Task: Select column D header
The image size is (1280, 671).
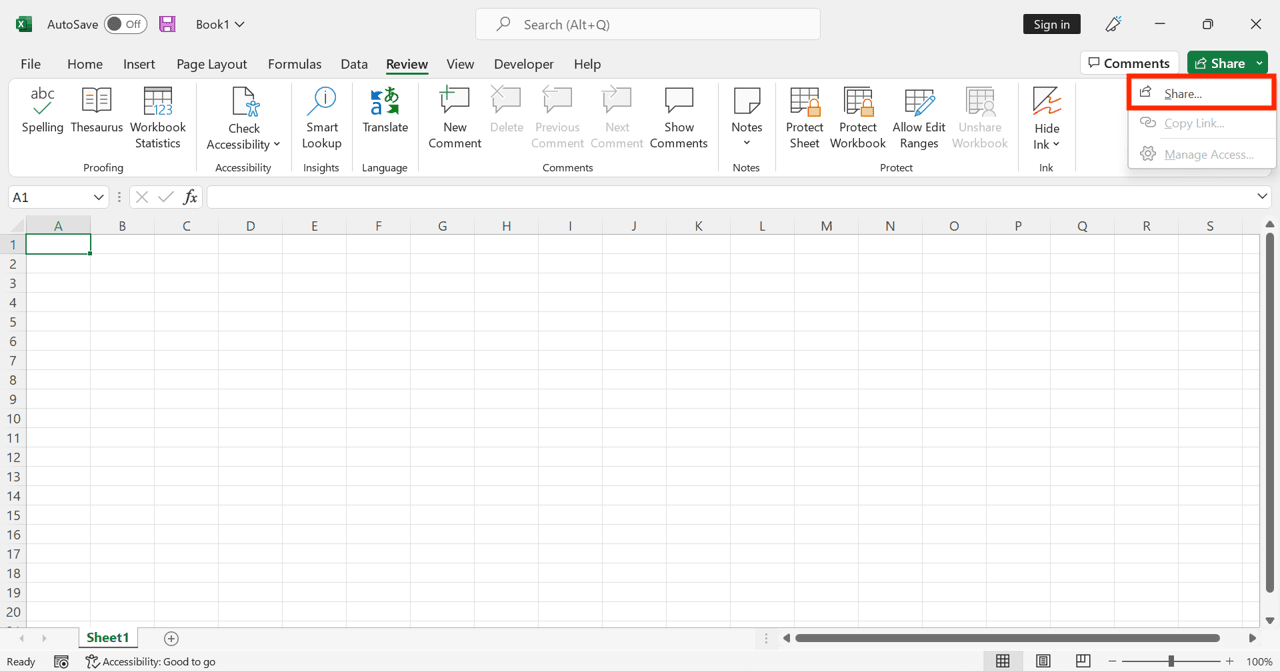Action: [250, 226]
